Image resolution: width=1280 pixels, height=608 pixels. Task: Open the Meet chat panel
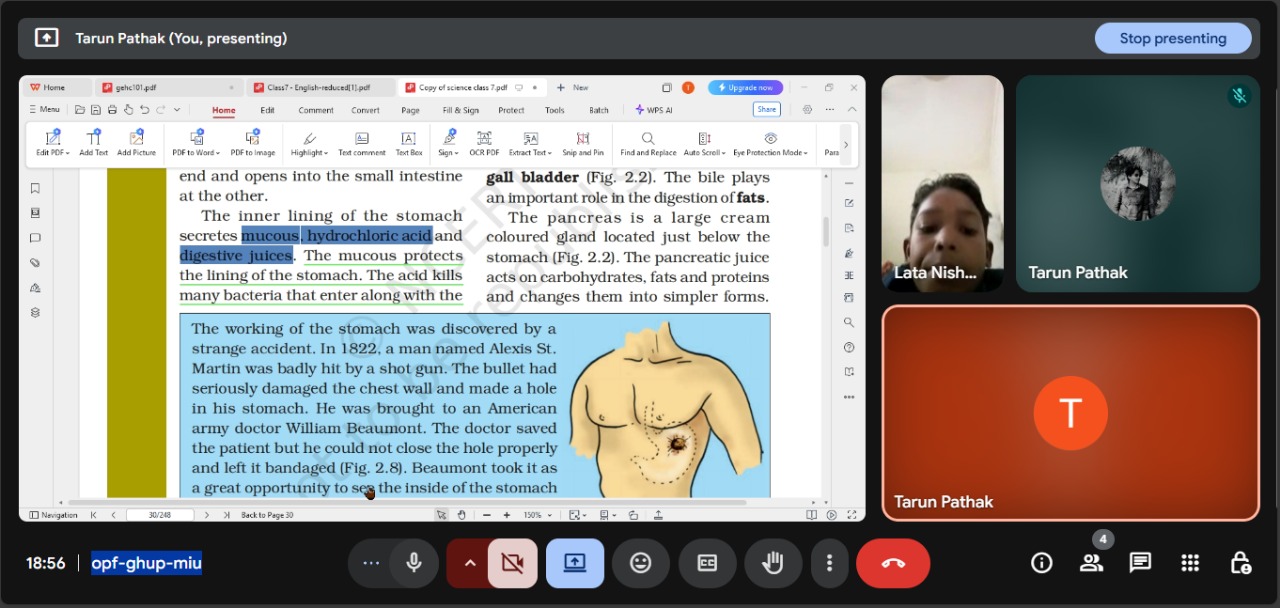[1140, 563]
